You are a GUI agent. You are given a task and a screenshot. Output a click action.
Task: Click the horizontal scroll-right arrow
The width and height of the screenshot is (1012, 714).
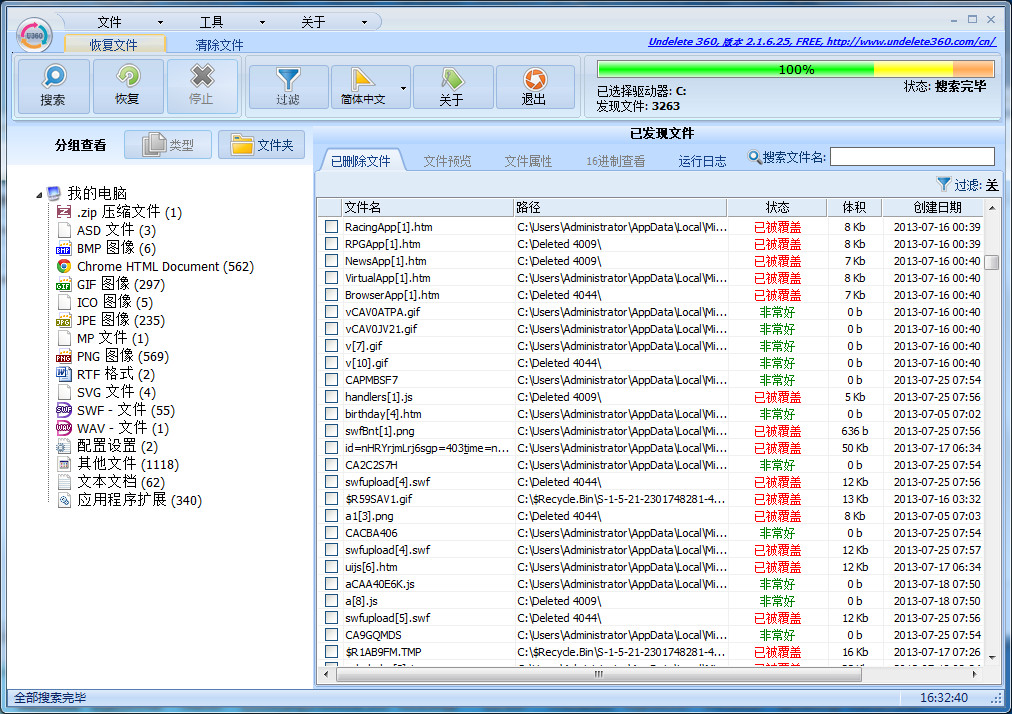974,674
